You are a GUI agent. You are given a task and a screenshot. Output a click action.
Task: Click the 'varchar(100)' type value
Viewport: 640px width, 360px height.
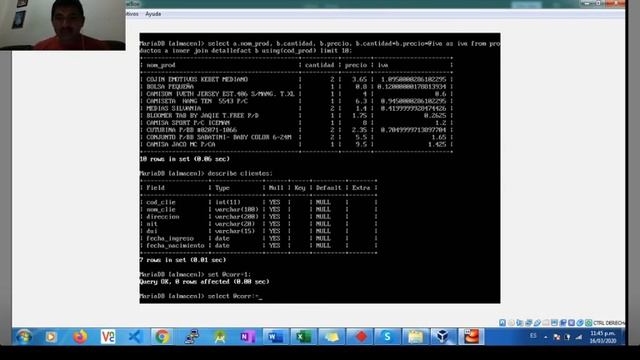(237, 210)
